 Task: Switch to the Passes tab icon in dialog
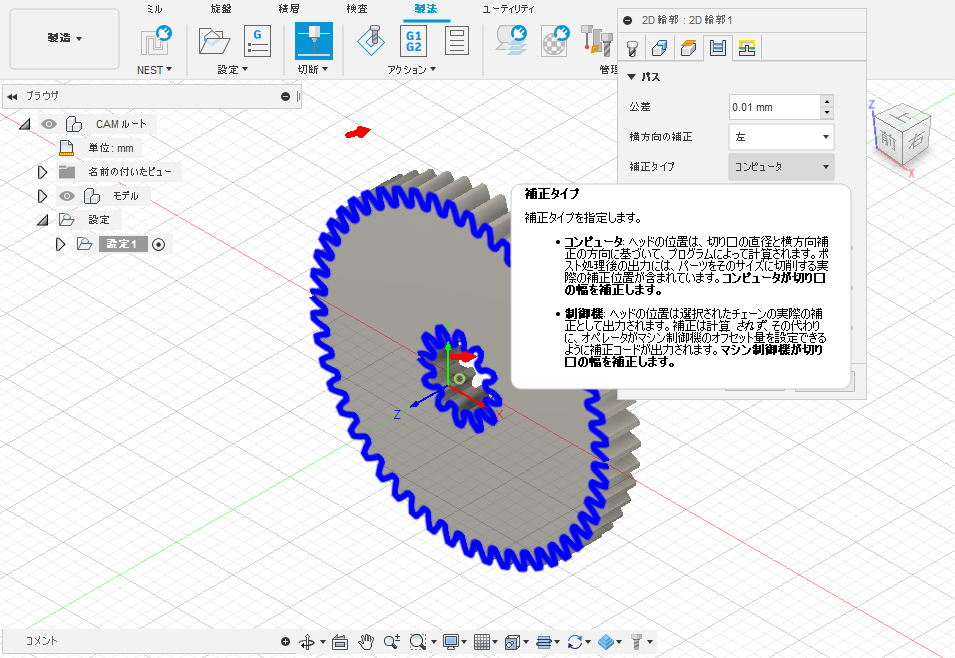click(717, 48)
